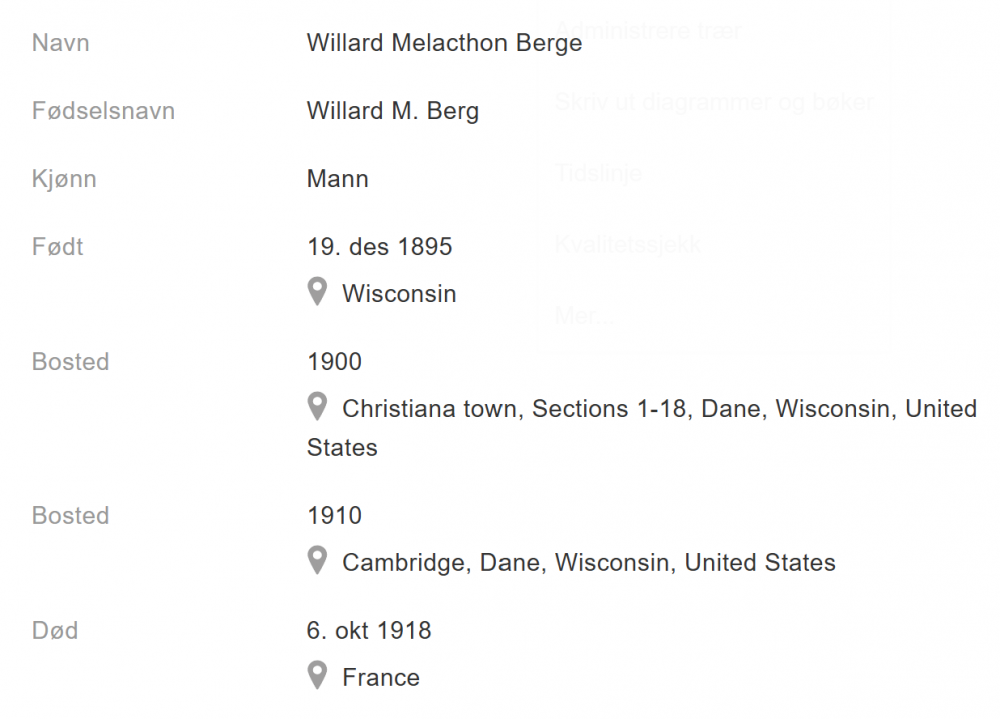
Task: Click the name Willard Melacthon Berge
Action: tap(444, 43)
